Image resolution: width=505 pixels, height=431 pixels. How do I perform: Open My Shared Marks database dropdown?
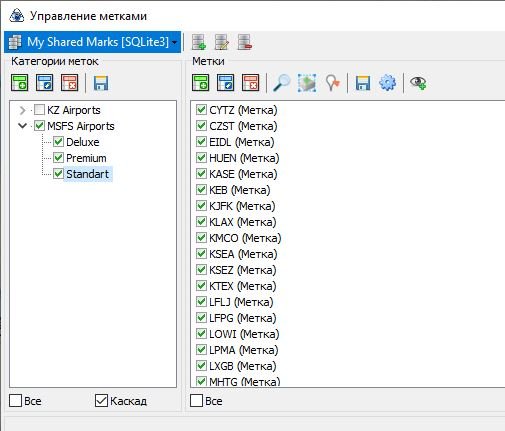(x=93, y=42)
